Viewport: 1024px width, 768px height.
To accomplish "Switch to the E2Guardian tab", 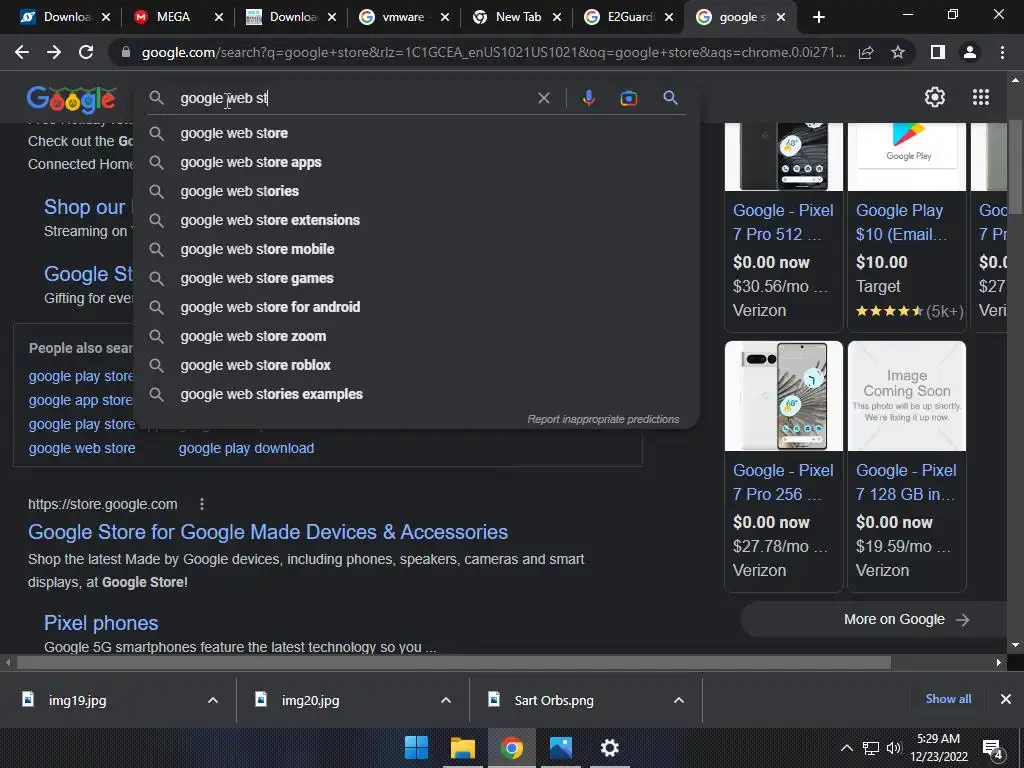I will (x=630, y=18).
